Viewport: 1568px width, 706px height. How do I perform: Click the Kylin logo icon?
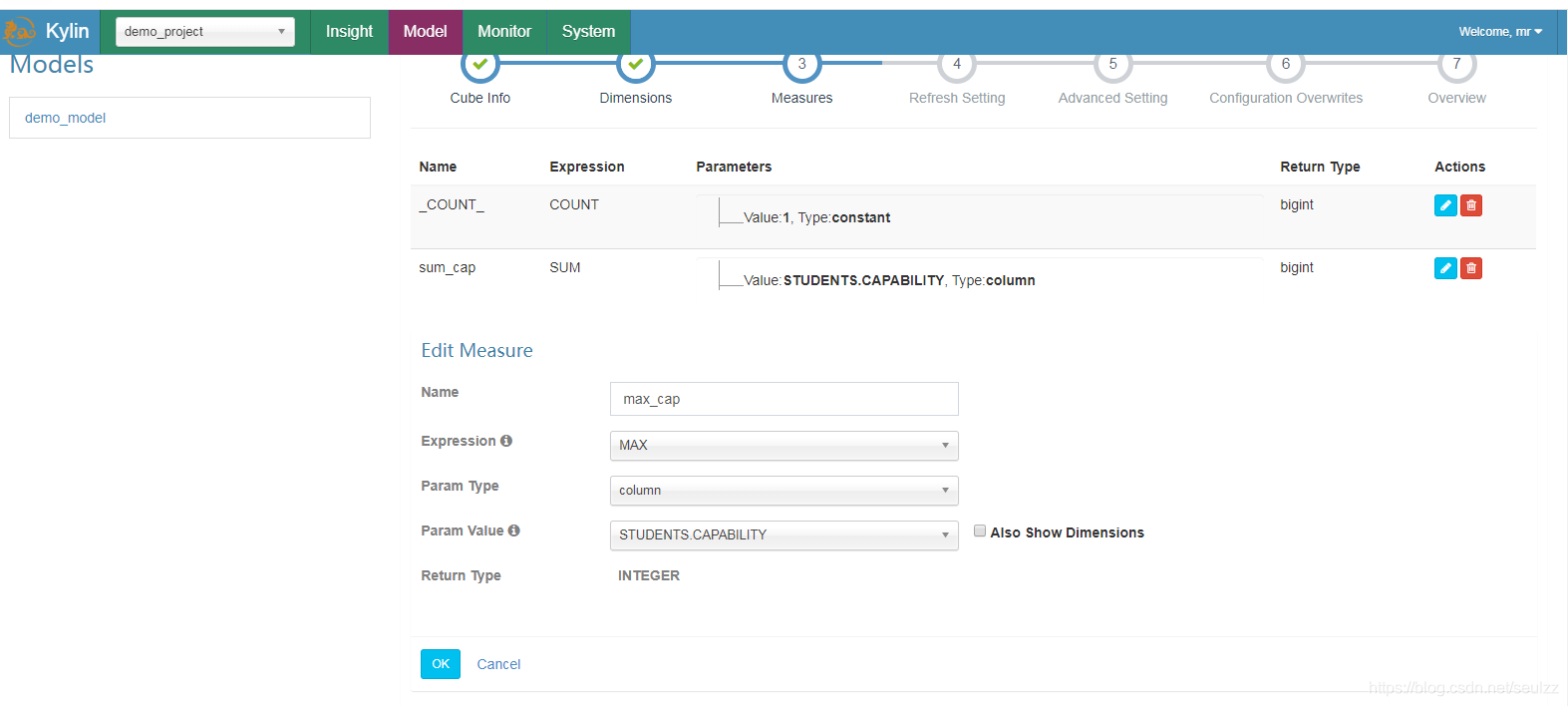20,32
